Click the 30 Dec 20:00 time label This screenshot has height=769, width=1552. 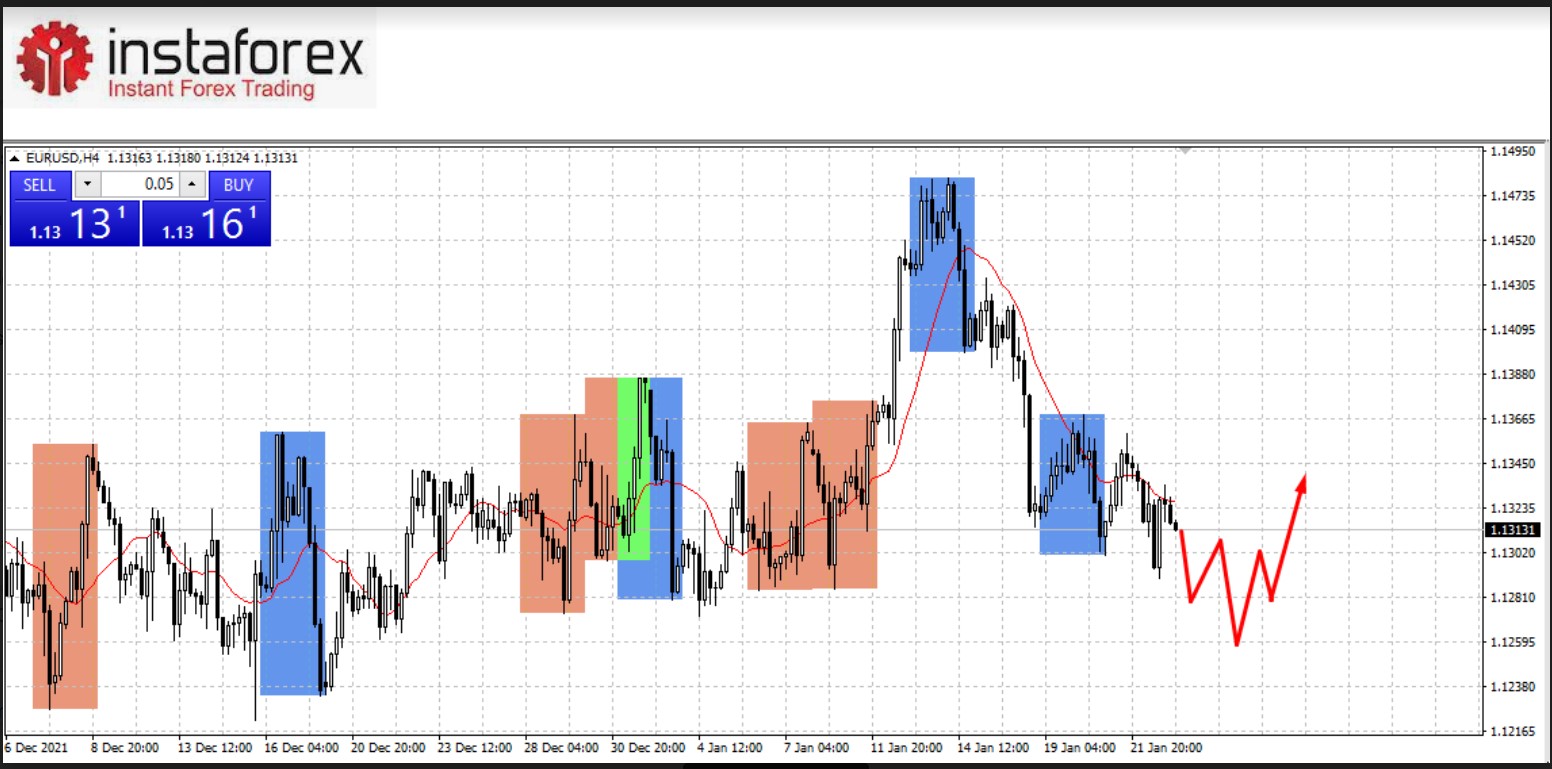point(646,748)
